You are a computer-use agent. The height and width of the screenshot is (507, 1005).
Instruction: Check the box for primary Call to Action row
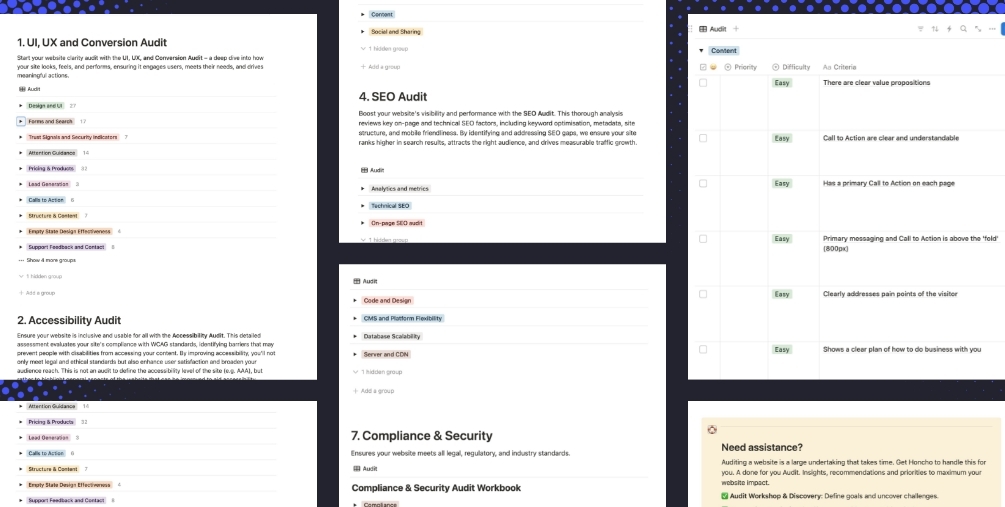pos(703,184)
